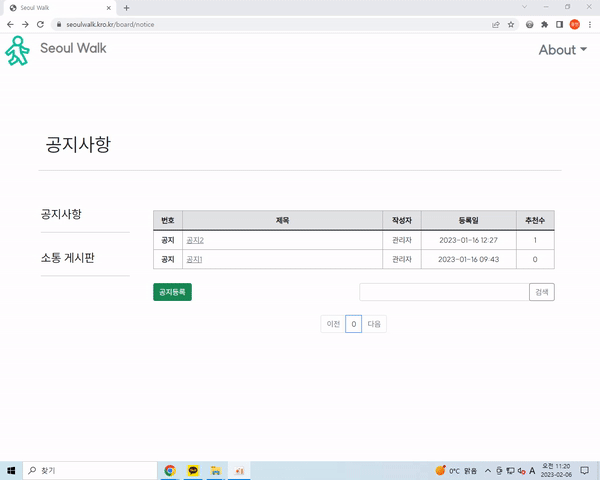Click the date 2023-01-16 12:27 cell
The image size is (600, 480).
[x=468, y=240]
